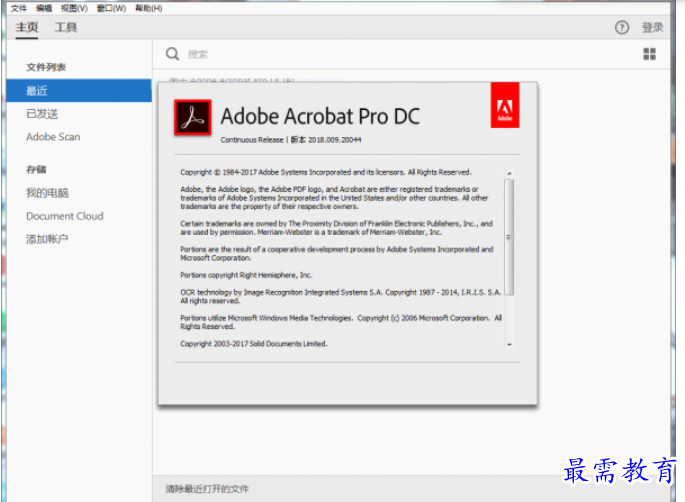Image resolution: width=685 pixels, height=502 pixels.
Task: Click the red Adobe logo badge
Action: 505,105
